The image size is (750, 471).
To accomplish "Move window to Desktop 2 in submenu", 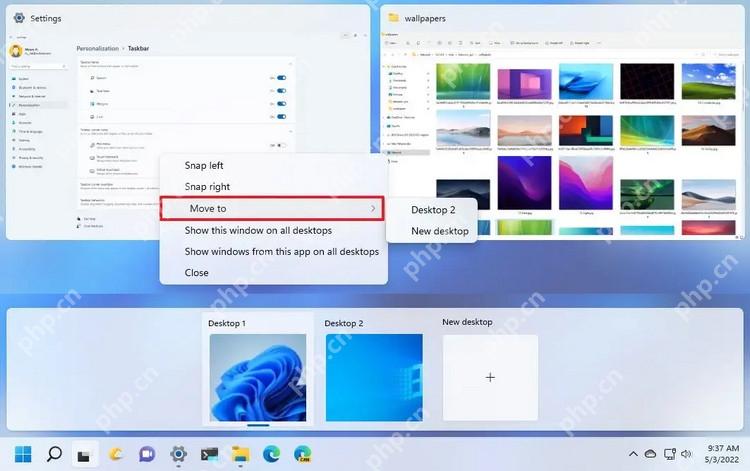I will point(432,210).
